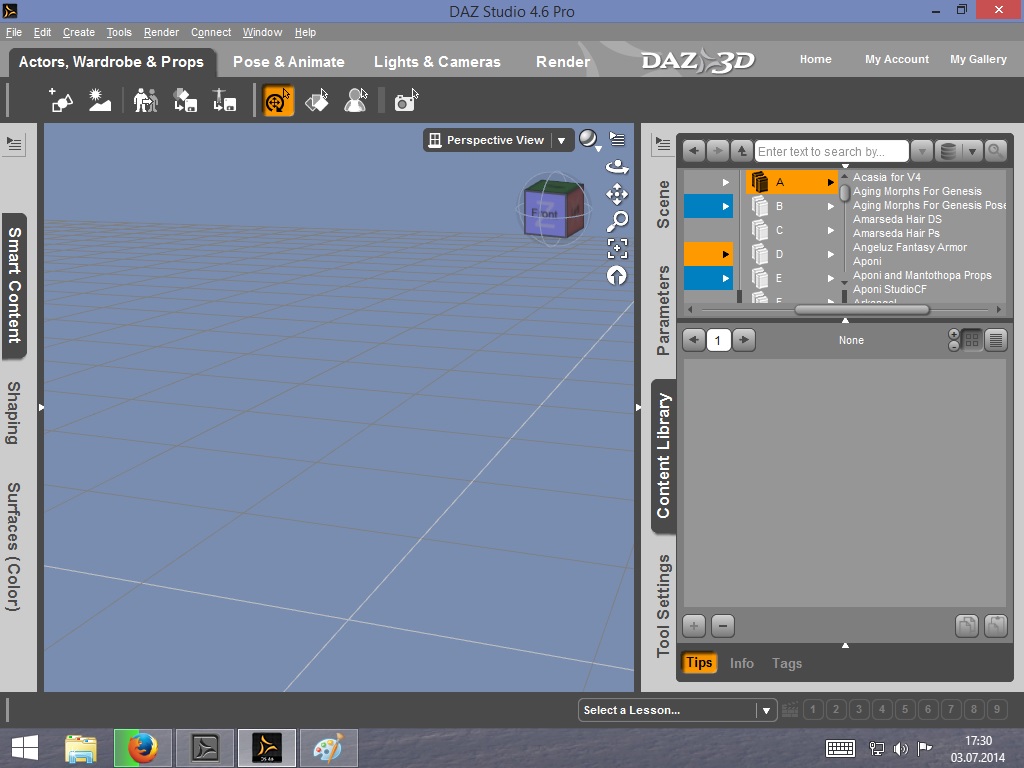Viewport: 1024px width, 768px height.
Task: Click the viewport pan camera icon
Action: [617, 194]
